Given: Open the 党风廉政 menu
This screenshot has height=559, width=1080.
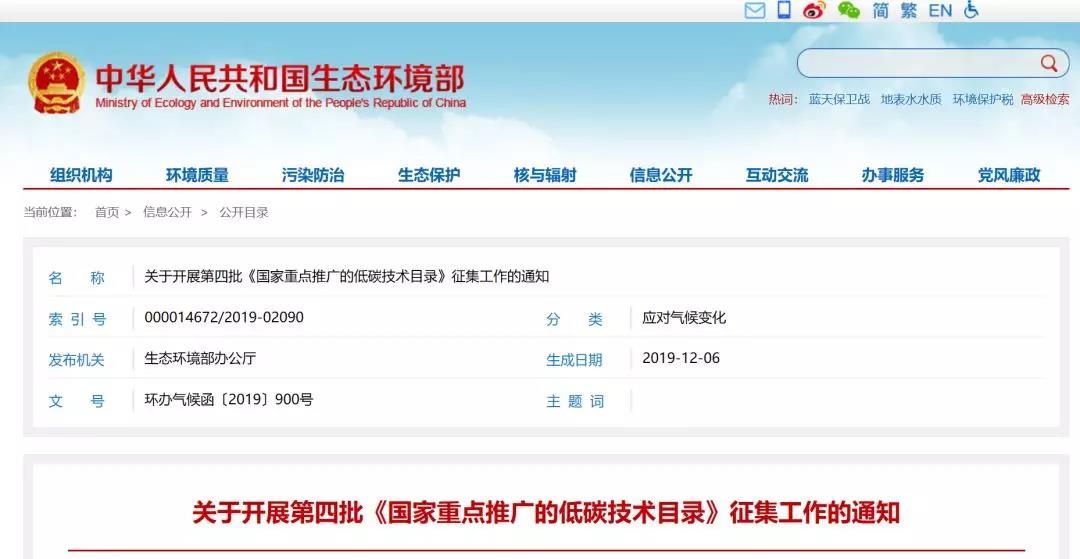Looking at the screenshot, I should 1009,175.
